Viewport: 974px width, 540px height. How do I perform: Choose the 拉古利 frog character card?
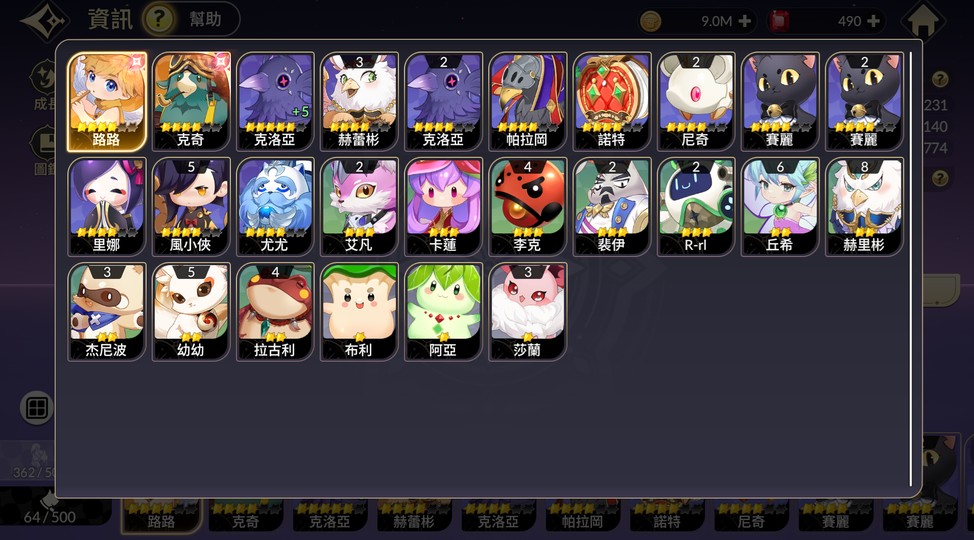pos(275,312)
